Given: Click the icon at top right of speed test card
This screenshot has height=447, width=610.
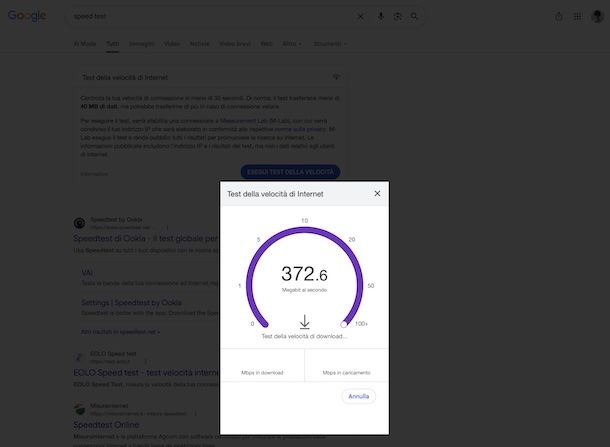Looking at the screenshot, I should coord(337,77).
